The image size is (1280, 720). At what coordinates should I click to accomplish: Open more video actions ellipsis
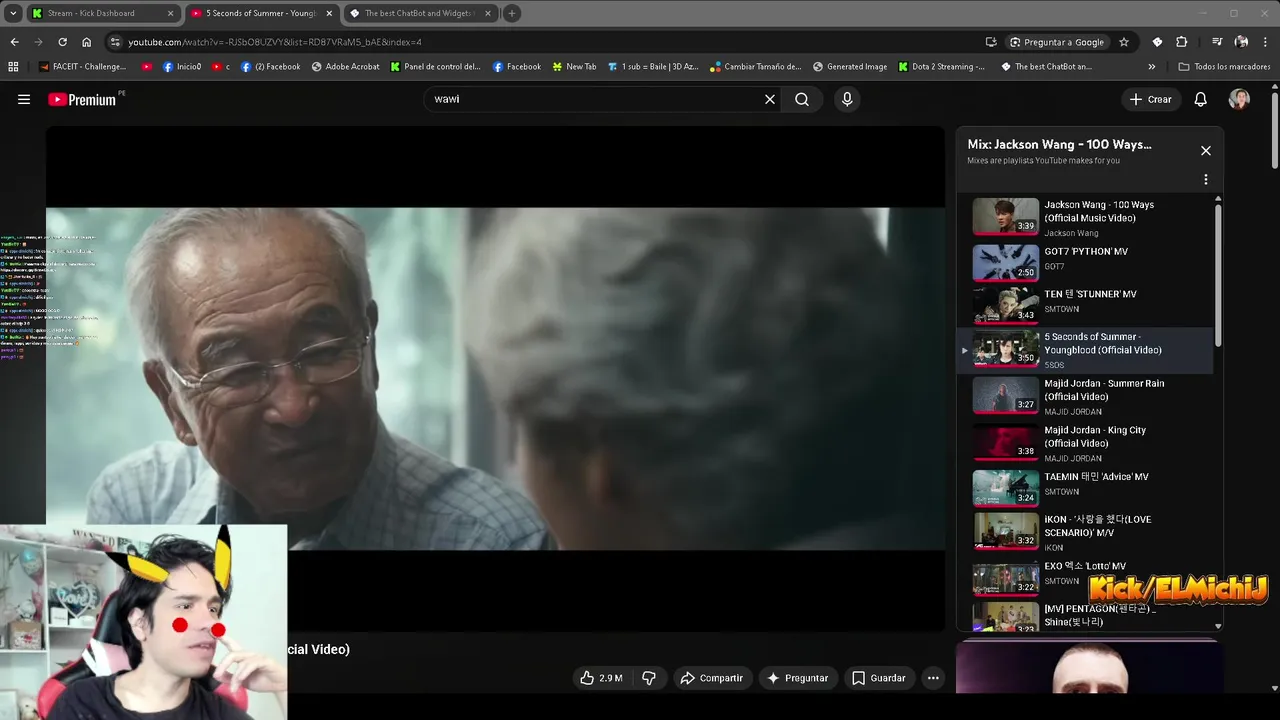click(x=933, y=678)
